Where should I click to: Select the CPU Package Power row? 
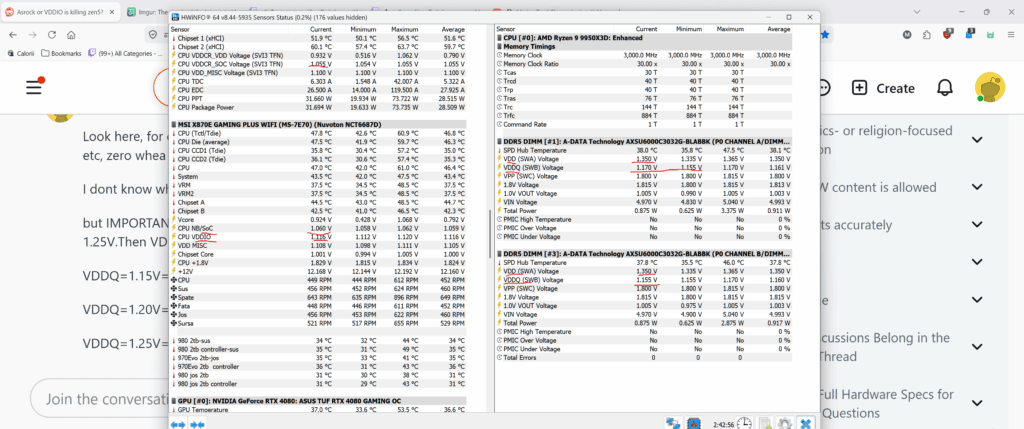(x=318, y=107)
